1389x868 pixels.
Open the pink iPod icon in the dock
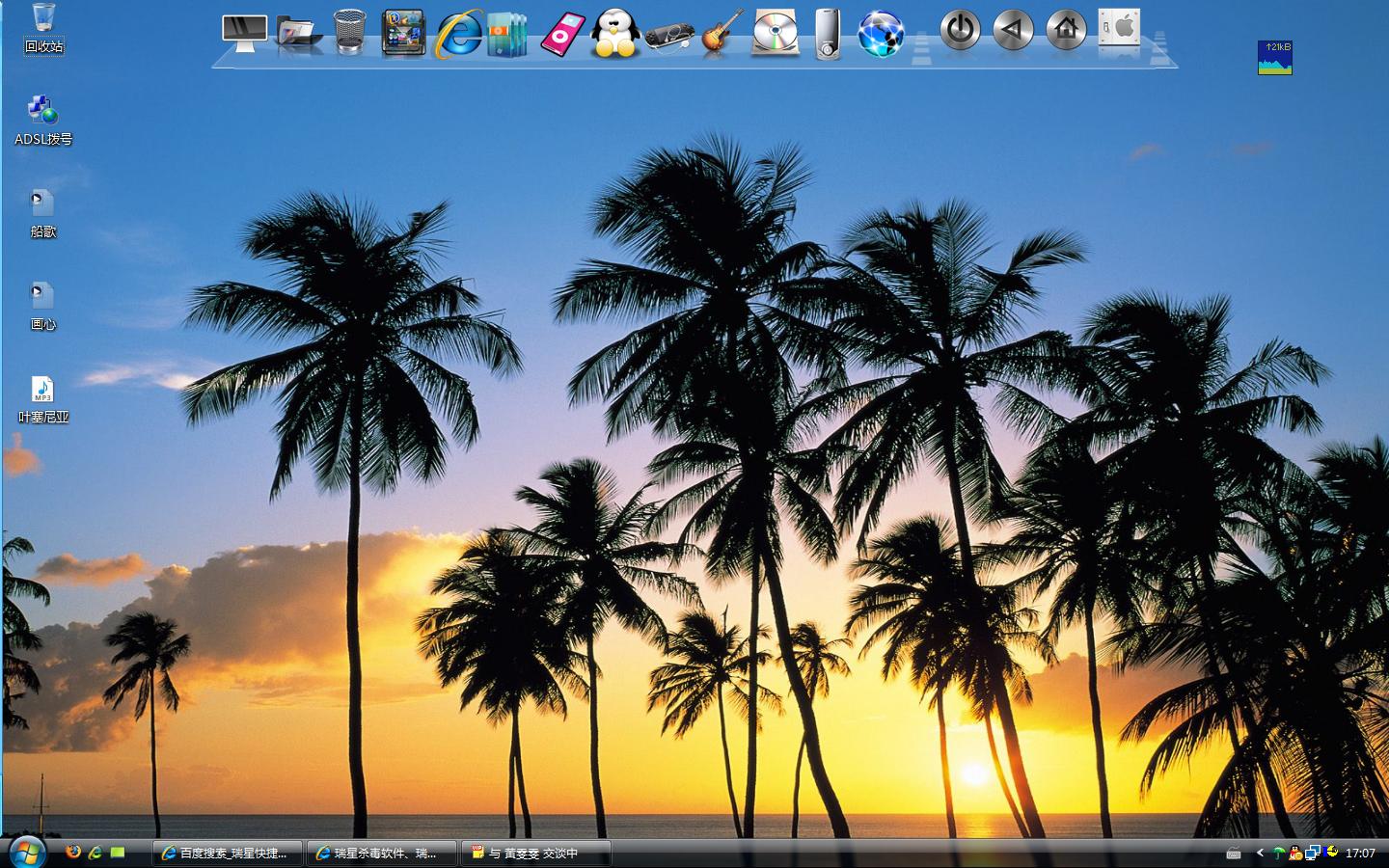563,34
